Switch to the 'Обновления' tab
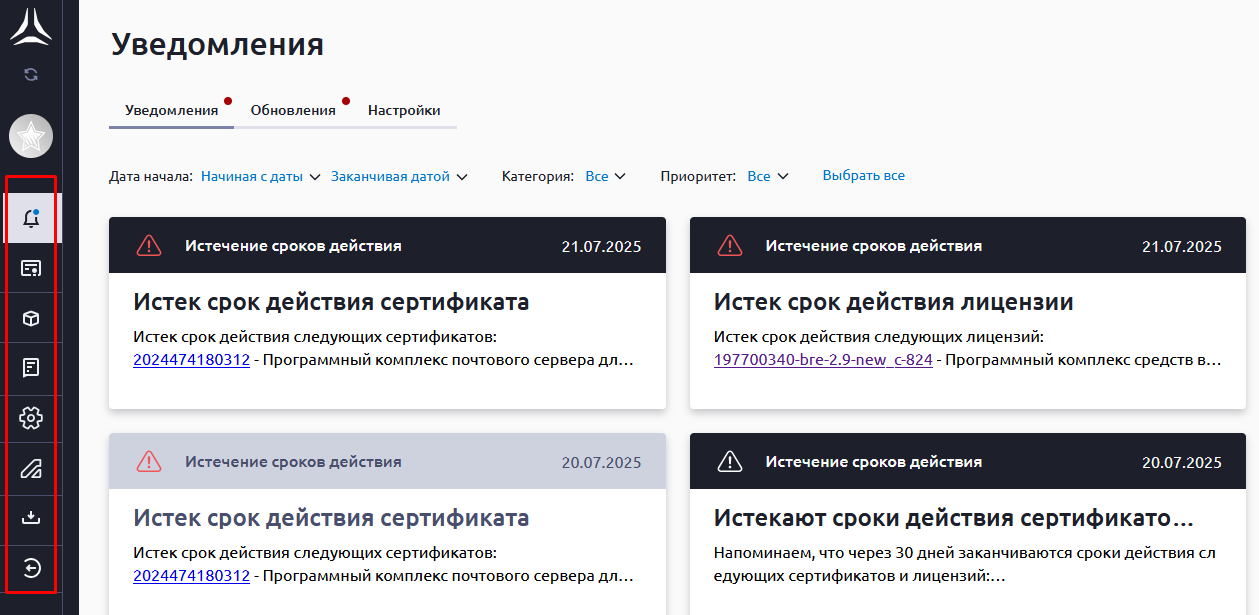 click(293, 111)
